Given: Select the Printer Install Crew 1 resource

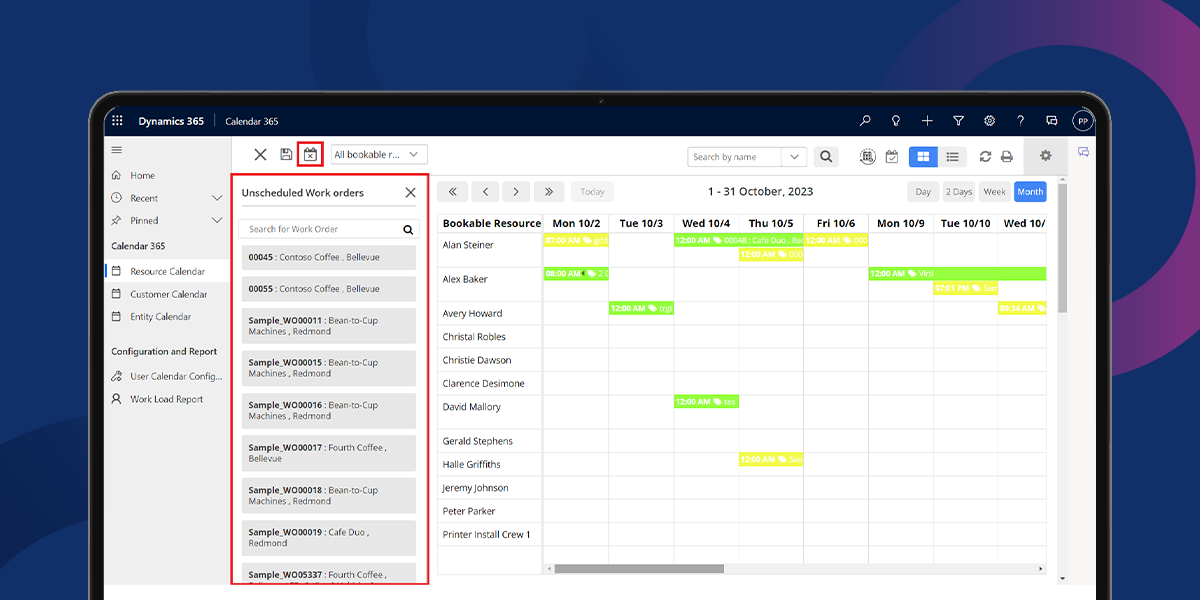Looking at the screenshot, I should pyautogui.click(x=487, y=534).
